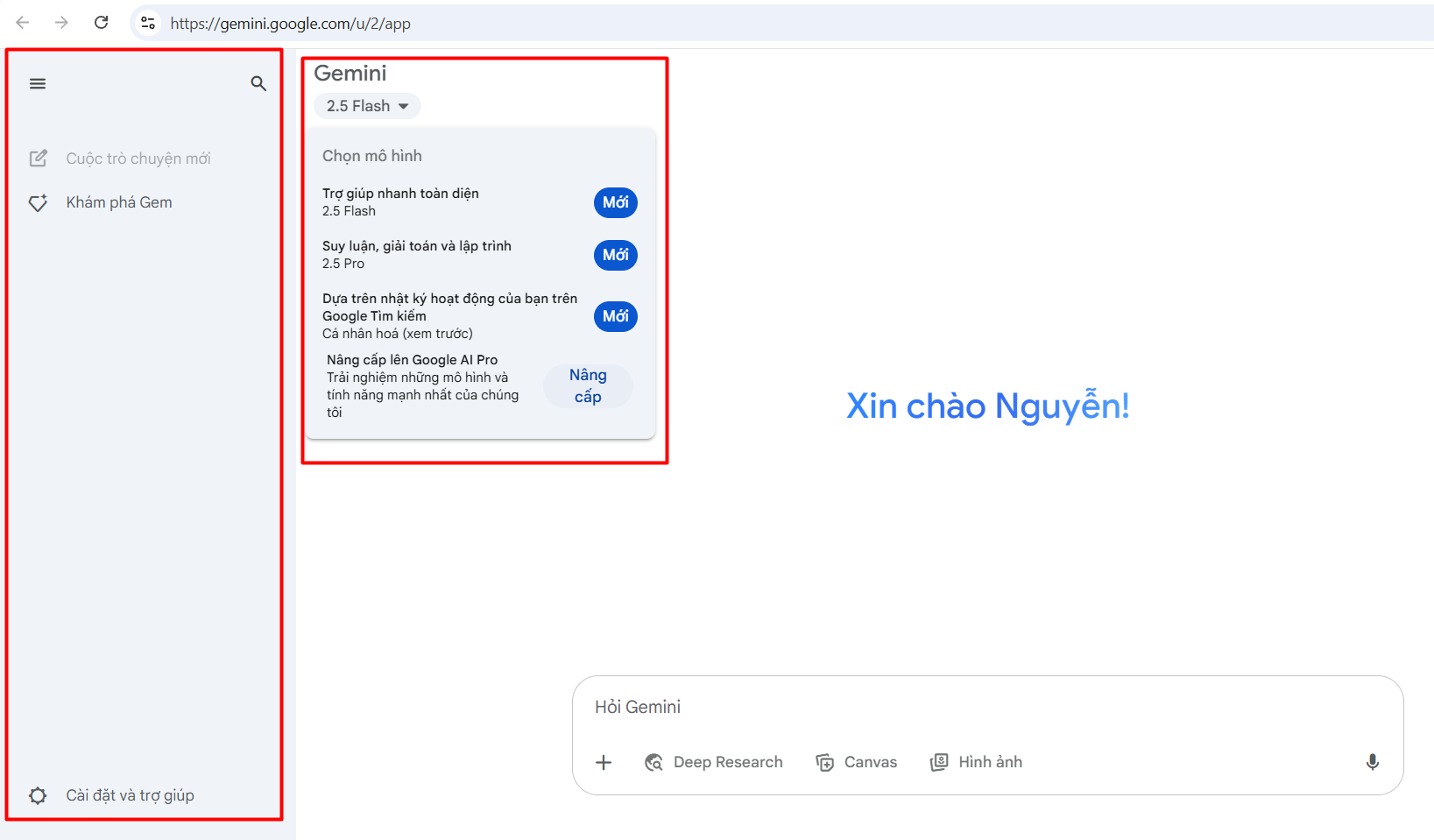Reload the Gemini page
Viewport: 1434px width, 840px height.
(x=102, y=23)
